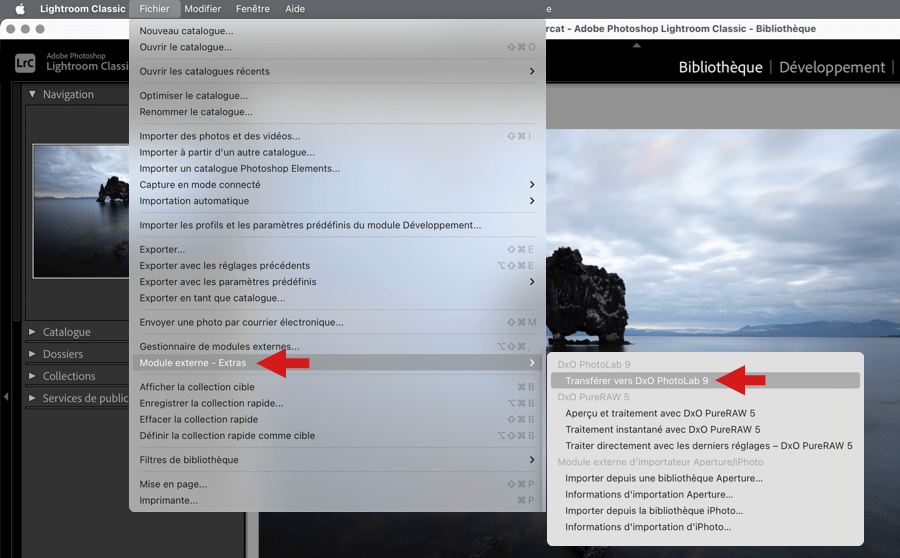Select Optimiser le catalogue...
The height and width of the screenshot is (558, 900).
pos(337,96)
